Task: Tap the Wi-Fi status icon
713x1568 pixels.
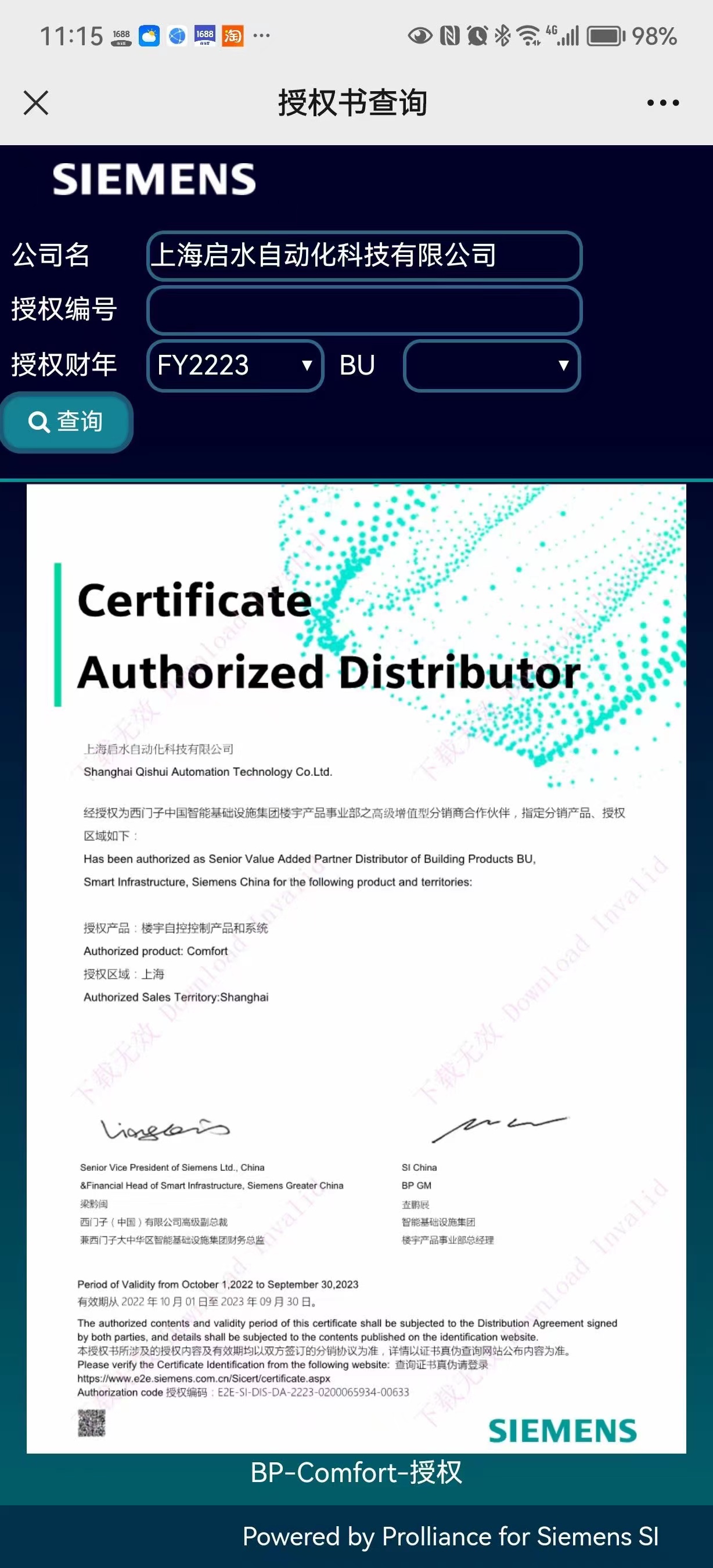Action: (x=528, y=36)
